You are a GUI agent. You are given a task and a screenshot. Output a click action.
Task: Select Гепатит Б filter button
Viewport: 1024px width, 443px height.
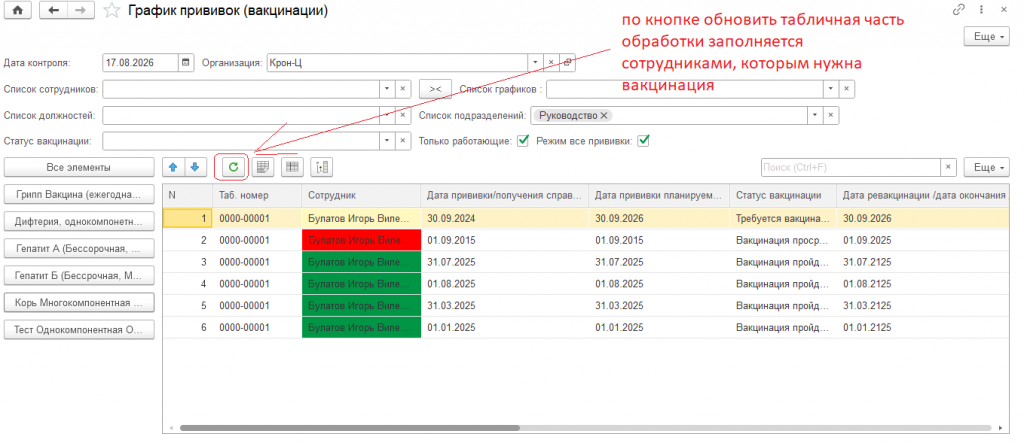pos(79,276)
